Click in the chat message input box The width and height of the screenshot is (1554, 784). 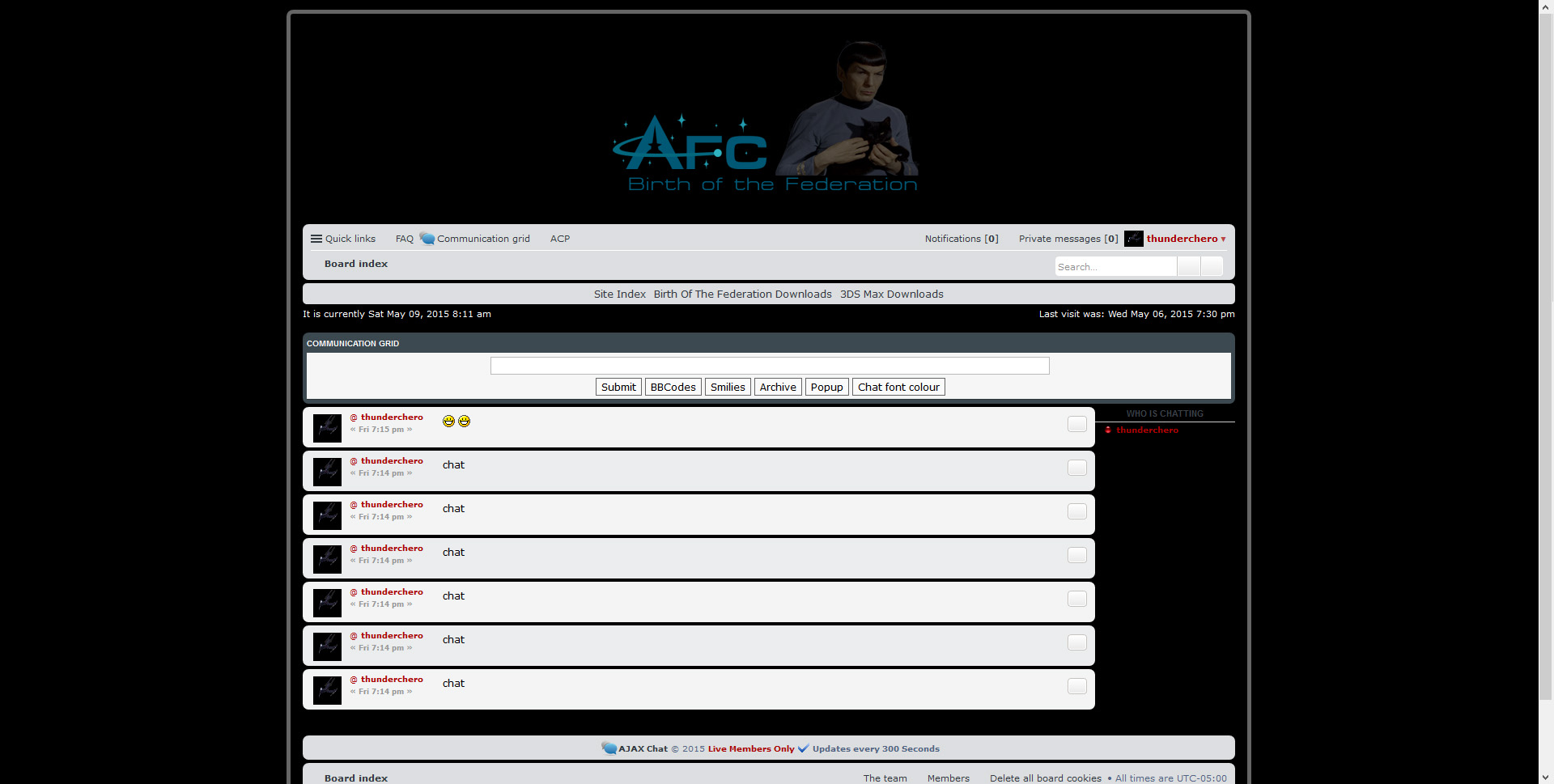click(770, 366)
